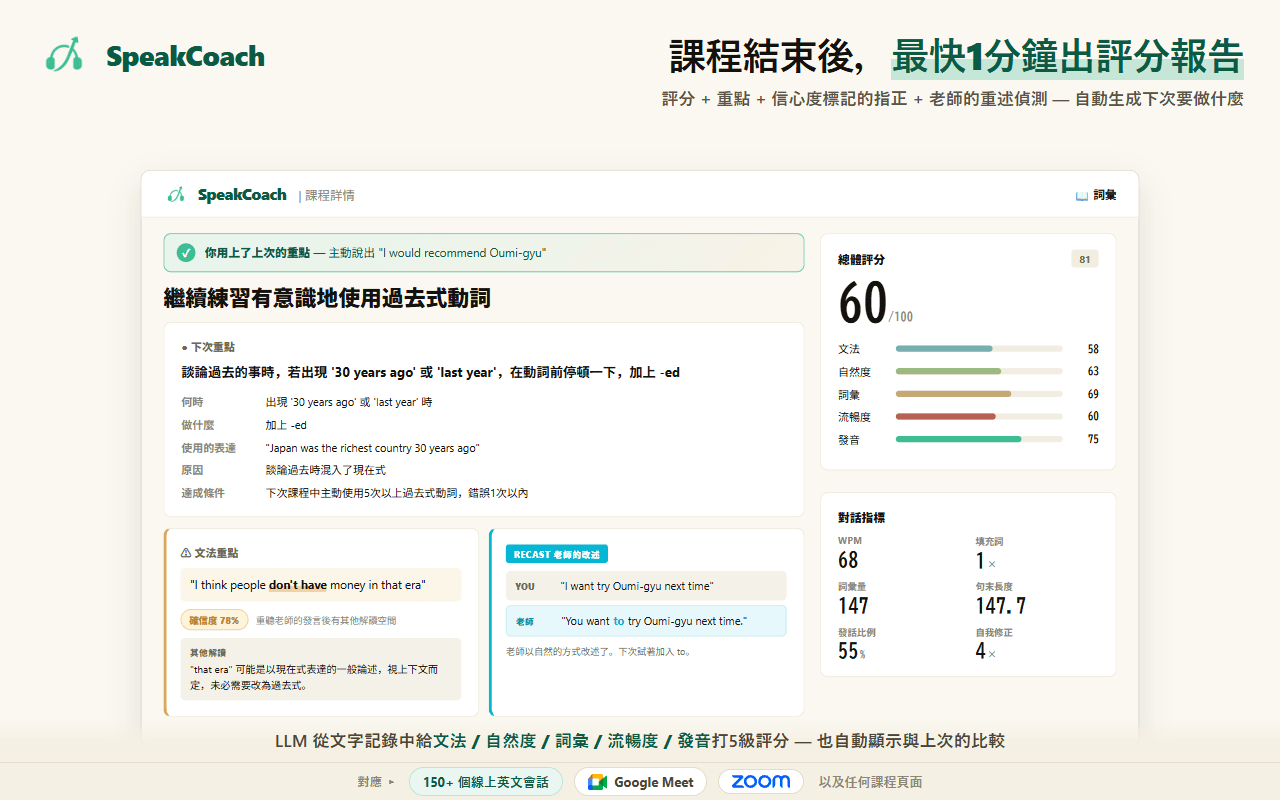Click the SpeakCoach brand name in the page header
This screenshot has width=1280, height=800.
(x=185, y=56)
